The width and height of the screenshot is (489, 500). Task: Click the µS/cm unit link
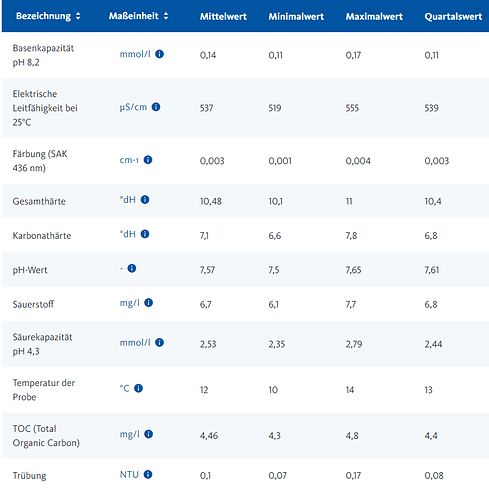[133, 107]
